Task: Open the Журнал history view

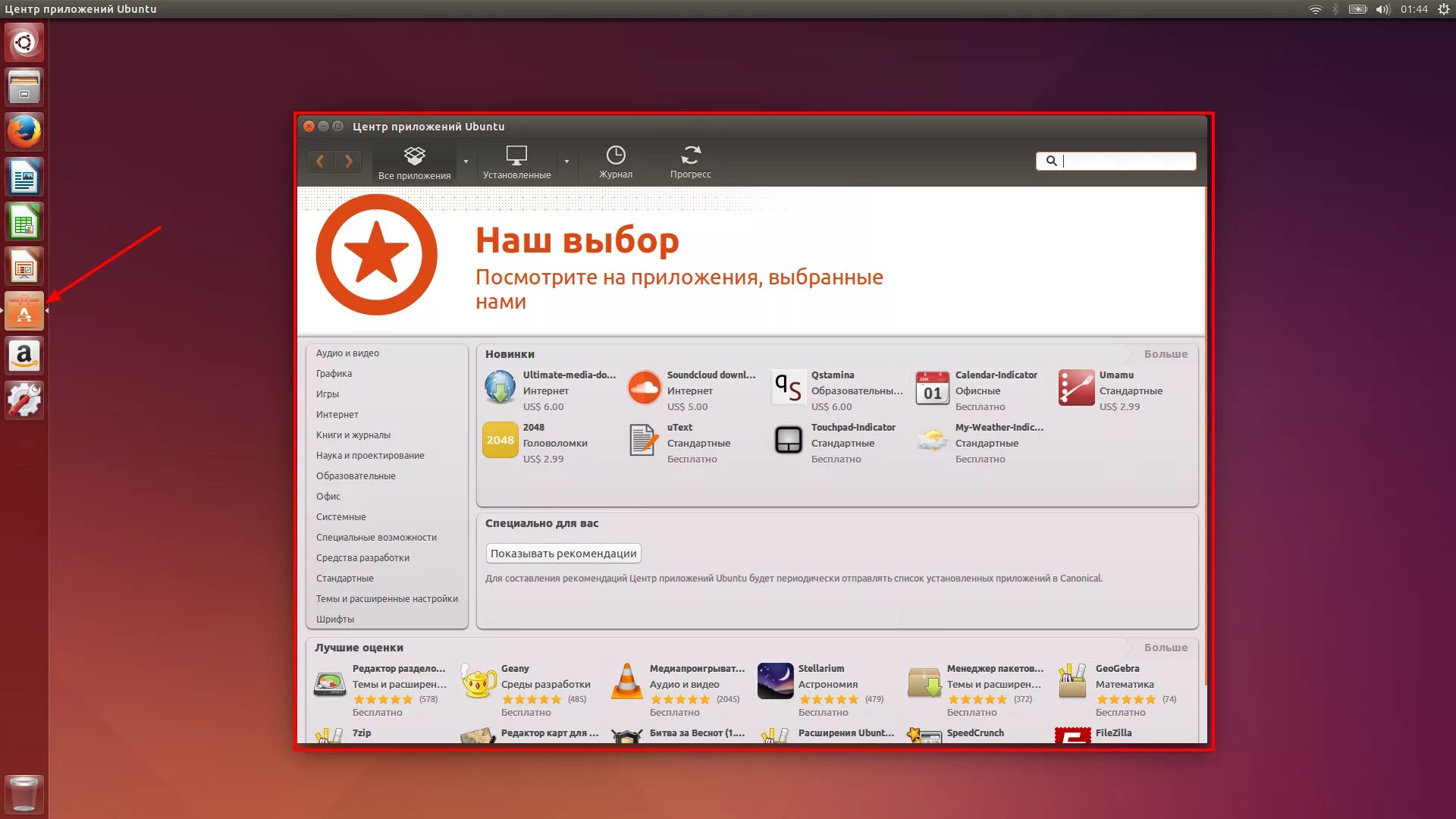Action: coord(616,162)
